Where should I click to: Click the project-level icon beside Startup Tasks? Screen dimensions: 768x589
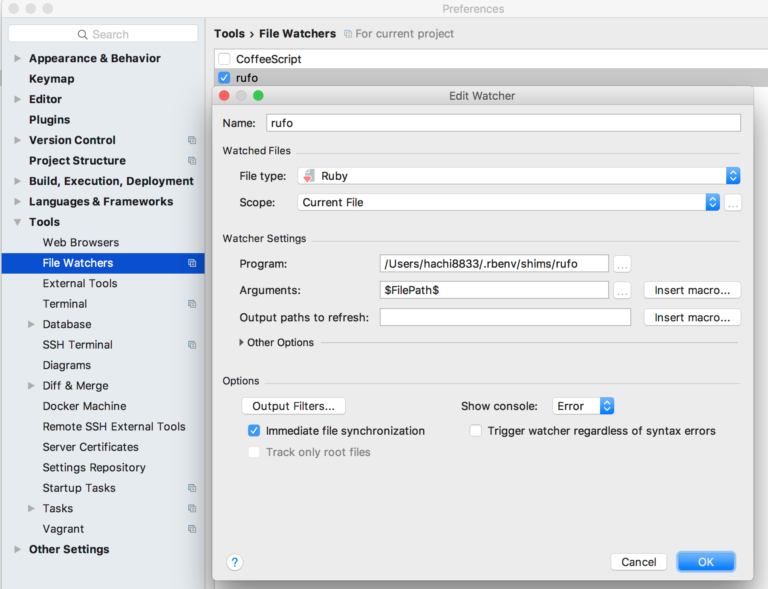click(192, 488)
